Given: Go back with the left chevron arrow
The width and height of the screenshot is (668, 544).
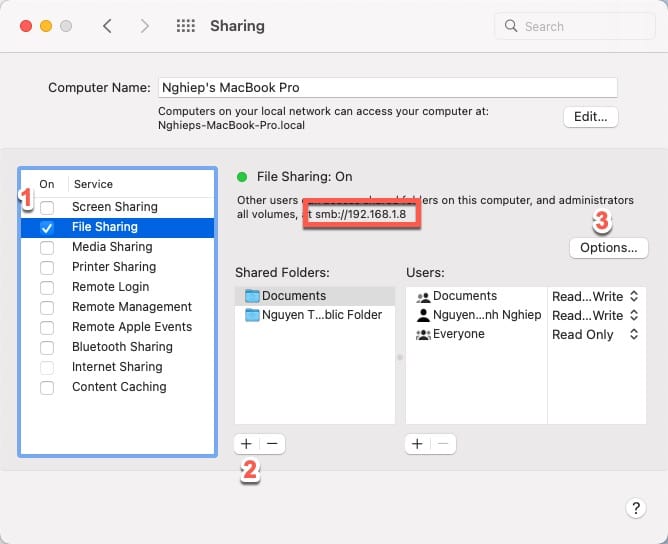Looking at the screenshot, I should pyautogui.click(x=107, y=26).
